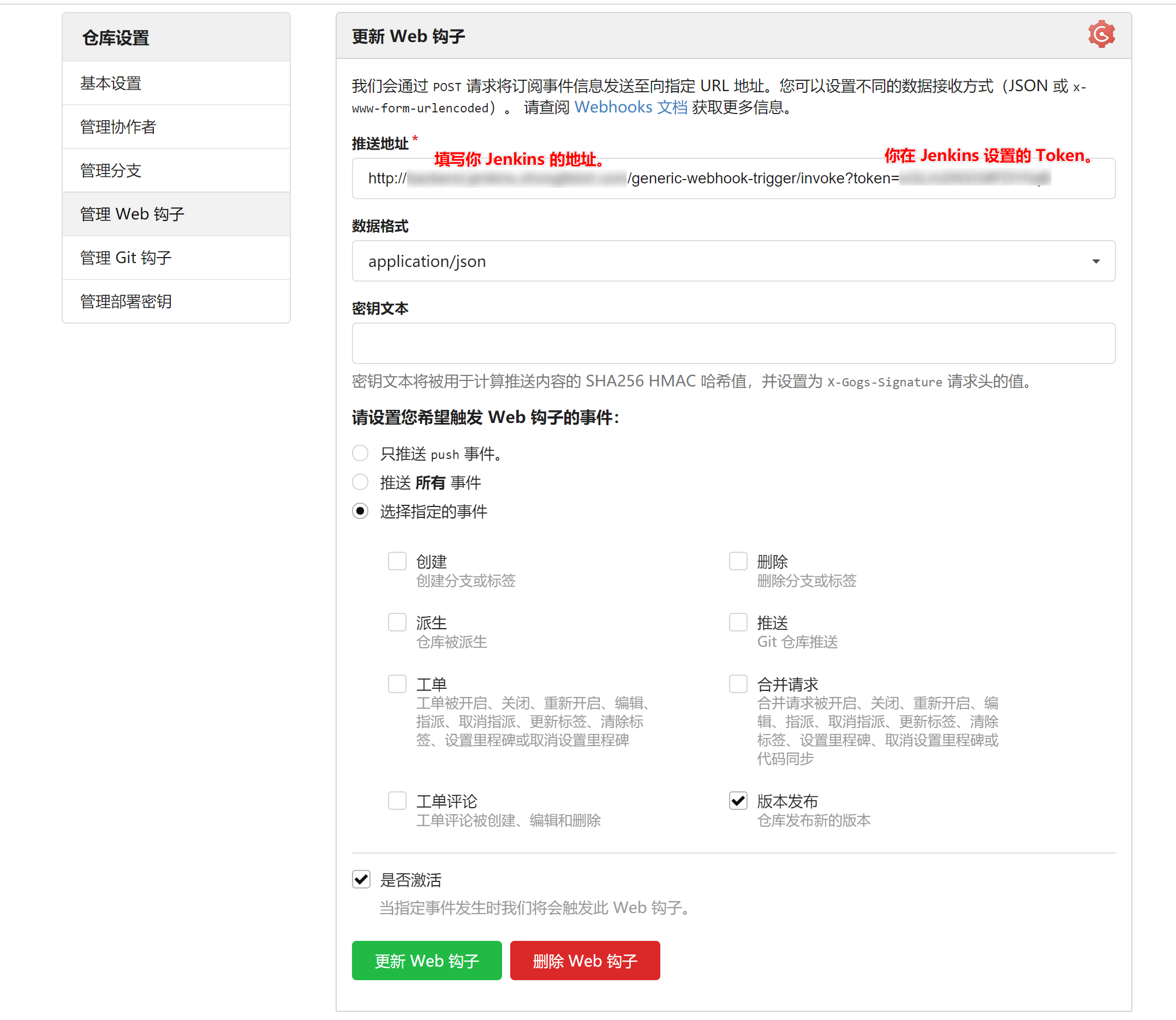Uncheck the 版本发布 checkbox
The width and height of the screenshot is (1176, 1020).
(738, 801)
